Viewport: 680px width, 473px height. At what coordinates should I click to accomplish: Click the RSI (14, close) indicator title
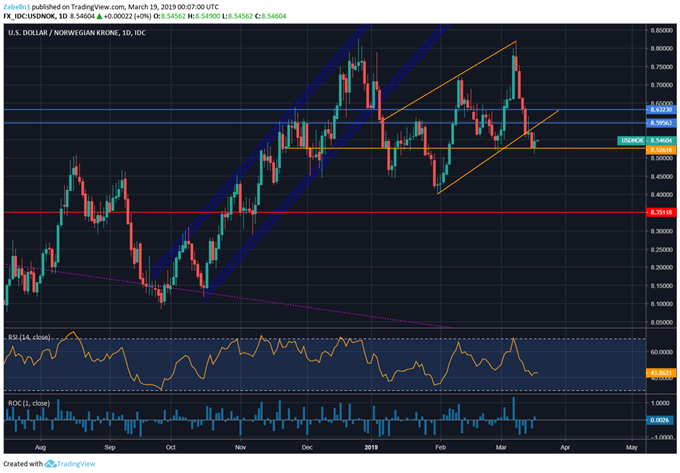[29, 337]
